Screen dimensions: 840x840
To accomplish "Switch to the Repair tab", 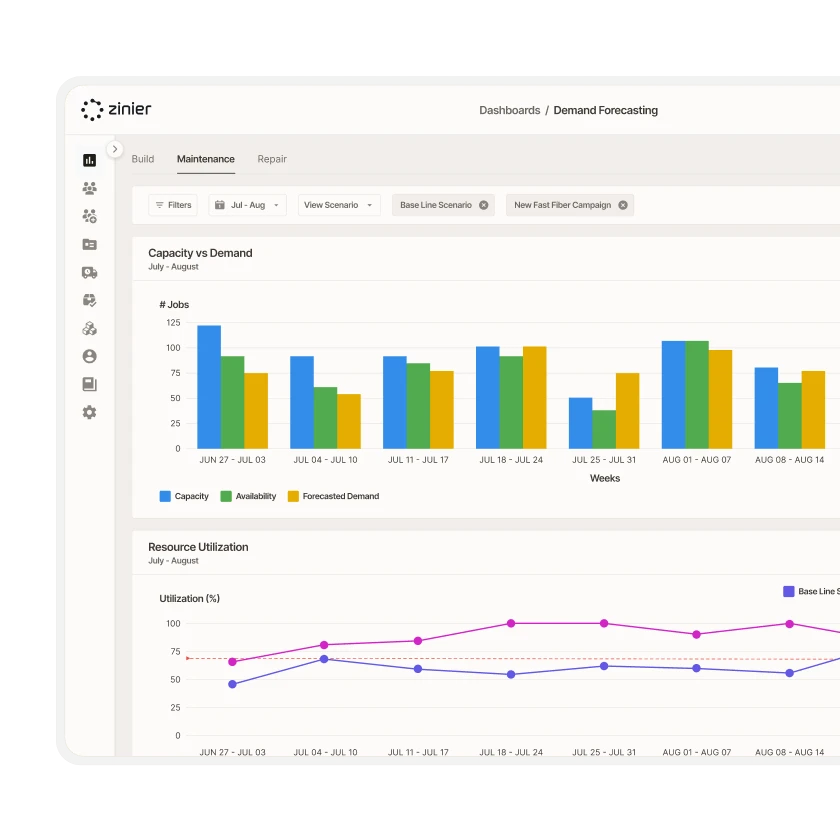I will click(x=272, y=159).
